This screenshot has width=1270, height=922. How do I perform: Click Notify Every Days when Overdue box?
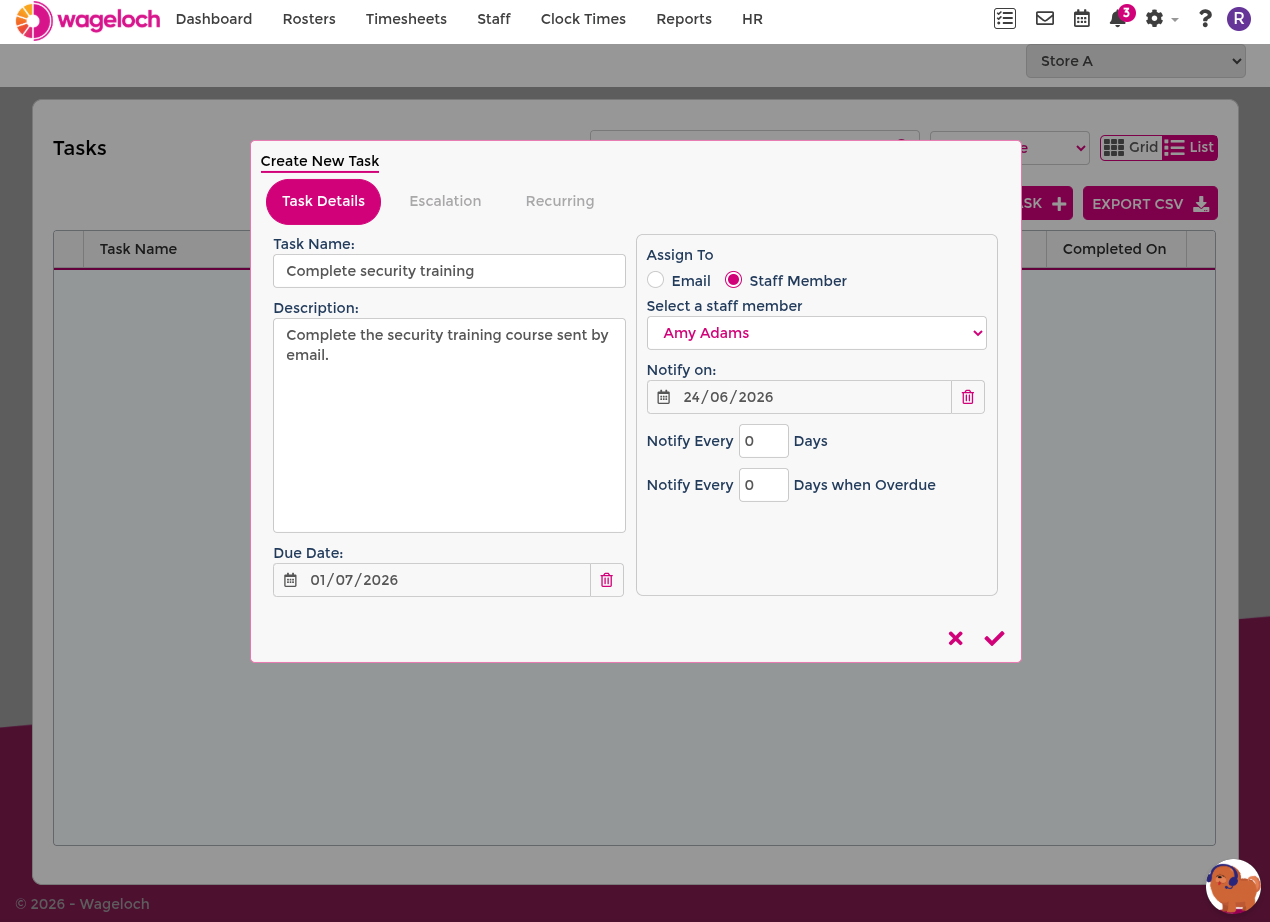coord(764,485)
